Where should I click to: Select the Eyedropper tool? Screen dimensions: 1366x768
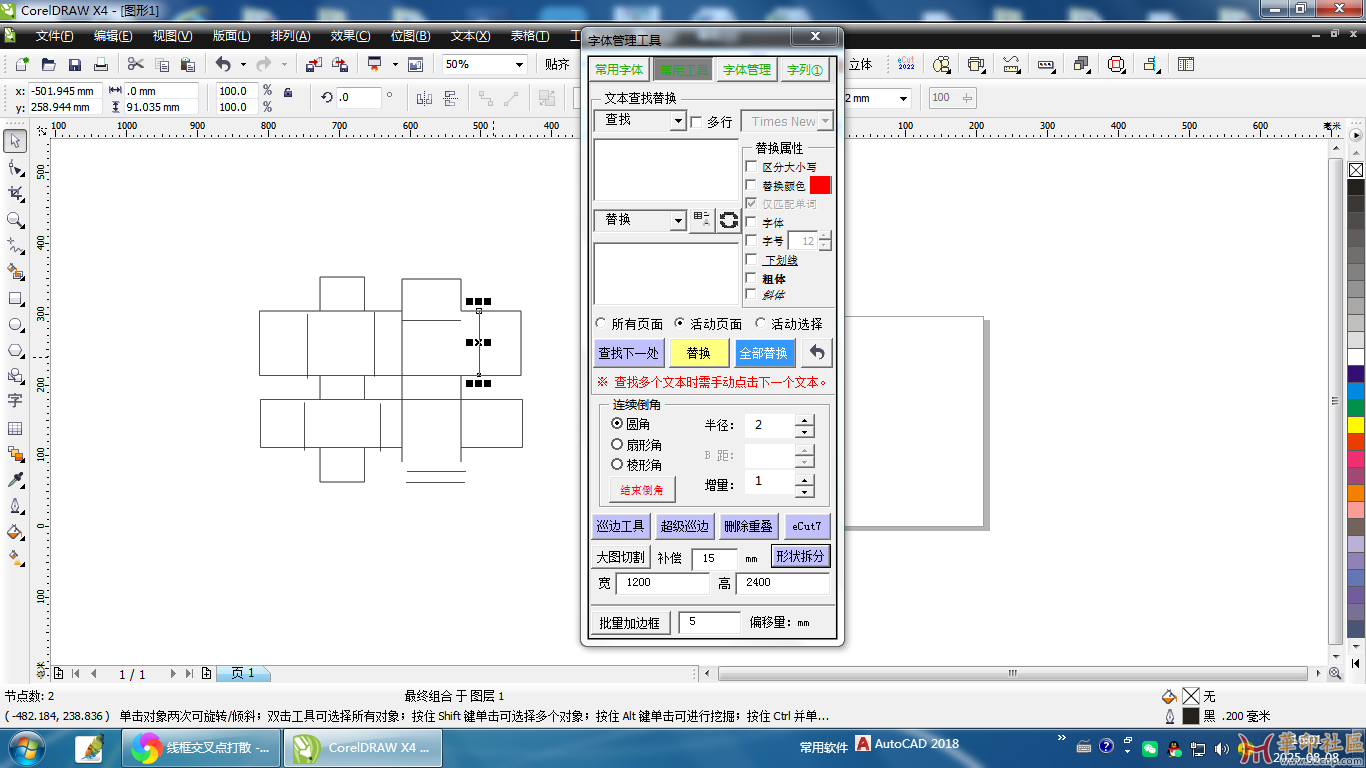(15, 480)
